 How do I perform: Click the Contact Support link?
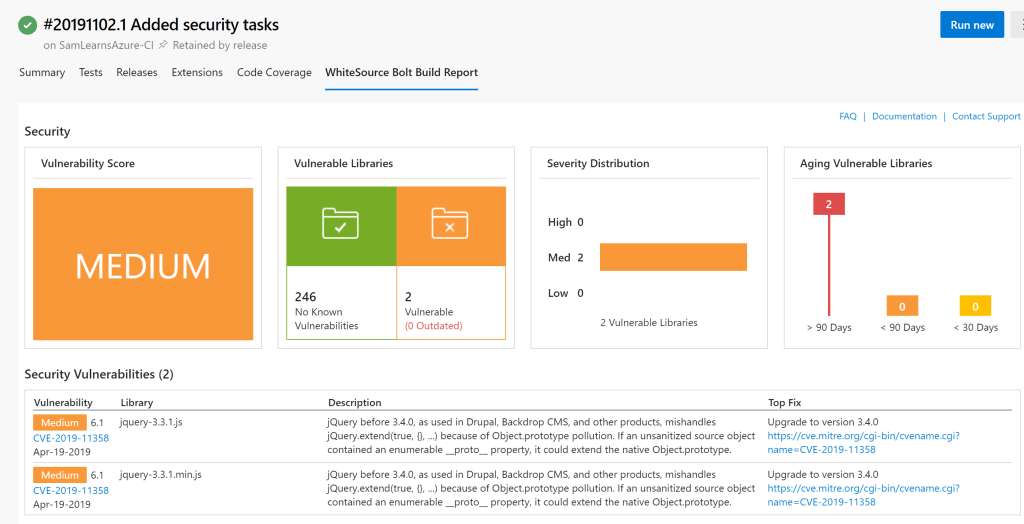[986, 117]
